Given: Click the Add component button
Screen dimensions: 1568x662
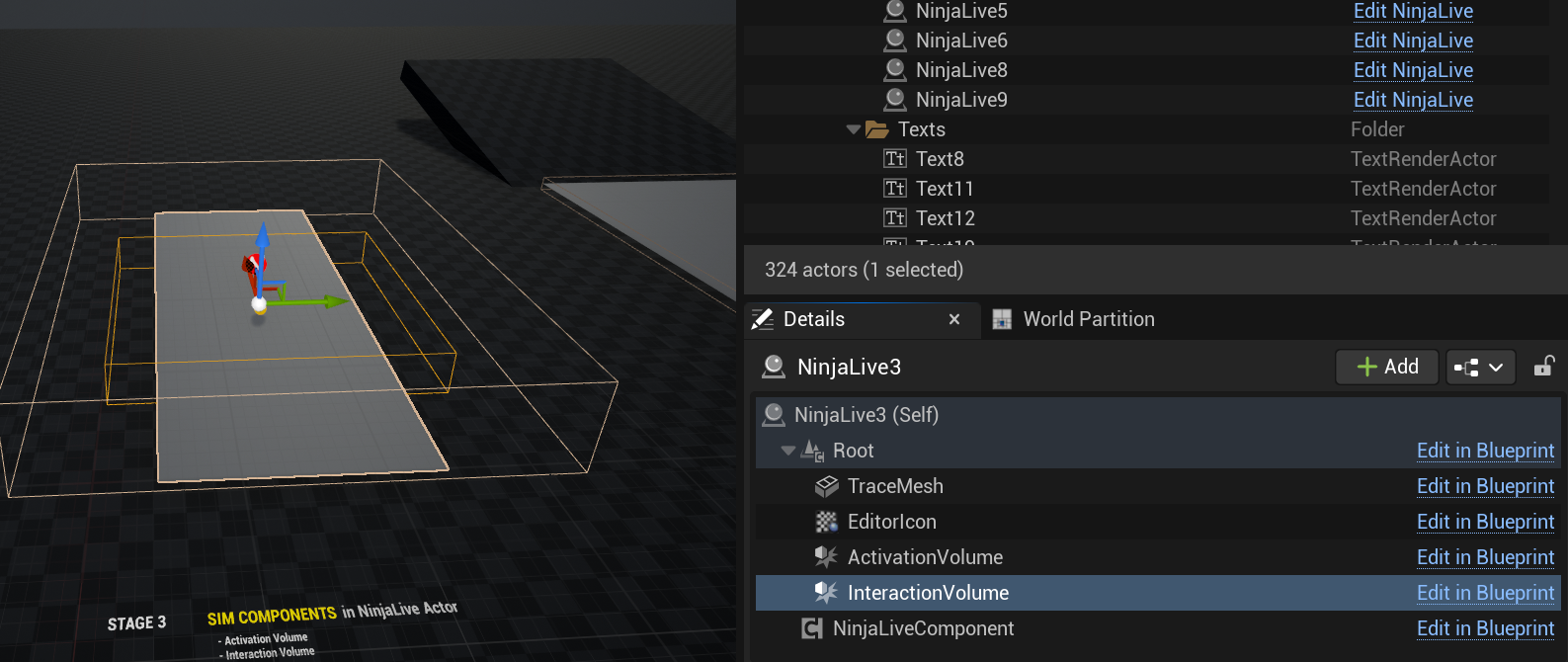Looking at the screenshot, I should click(1387, 367).
